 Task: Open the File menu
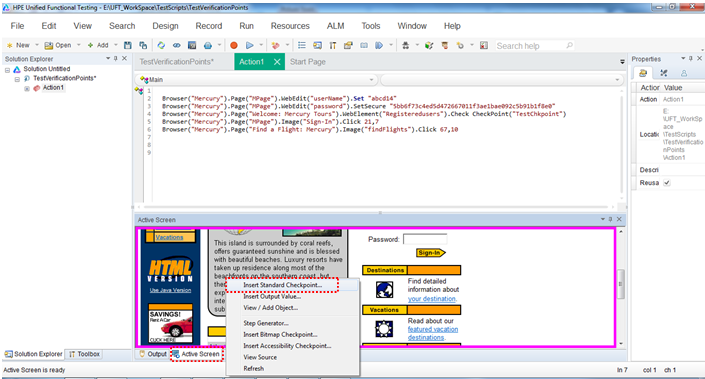[x=17, y=26]
